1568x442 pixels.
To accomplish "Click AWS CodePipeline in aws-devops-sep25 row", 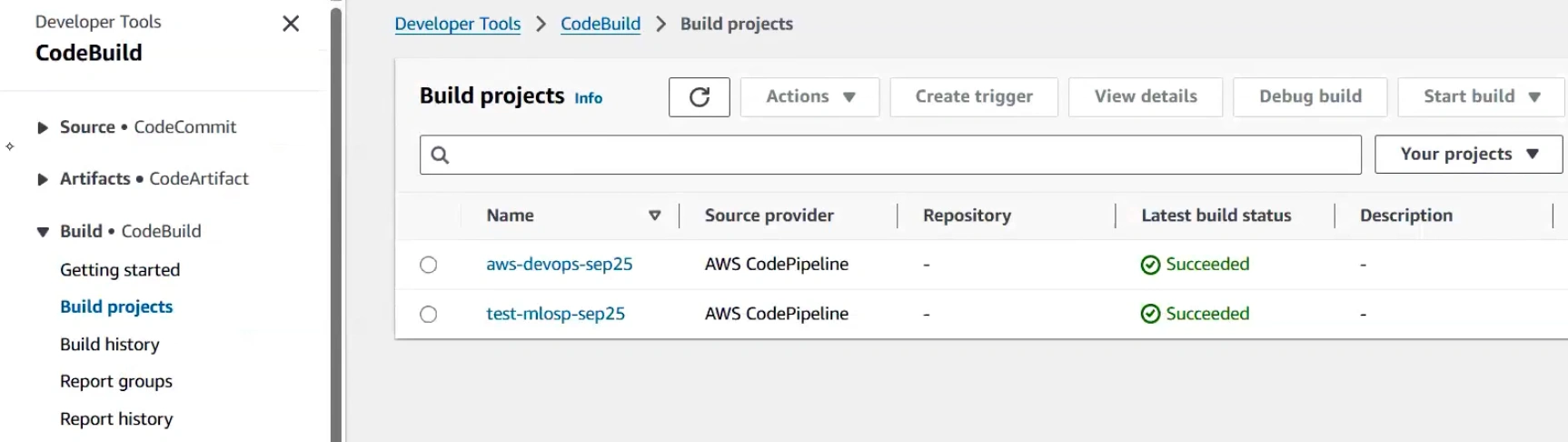I will tap(777, 265).
